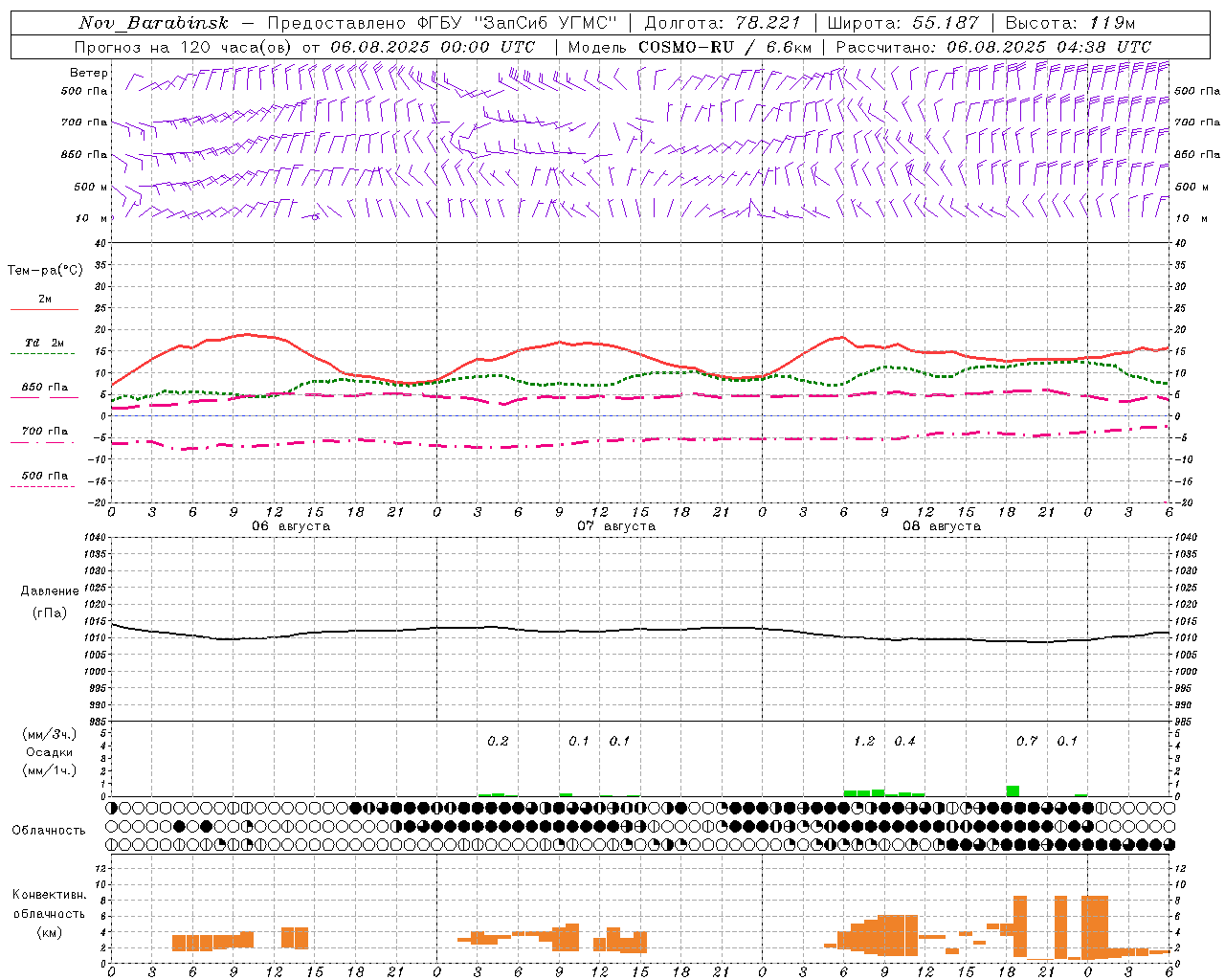Click the "(мм/3ч.)" precipitation unit label
The height and width of the screenshot is (980, 1225).
click(x=50, y=734)
